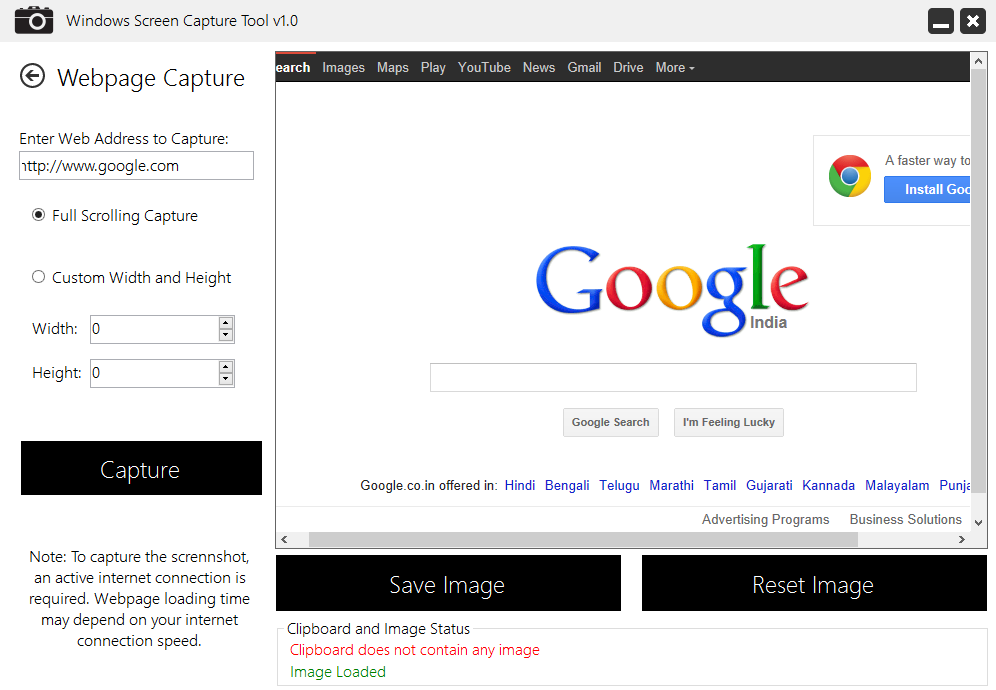Click the Telugu language link
Viewport: 996px width, 690px height.
pyautogui.click(x=619, y=485)
